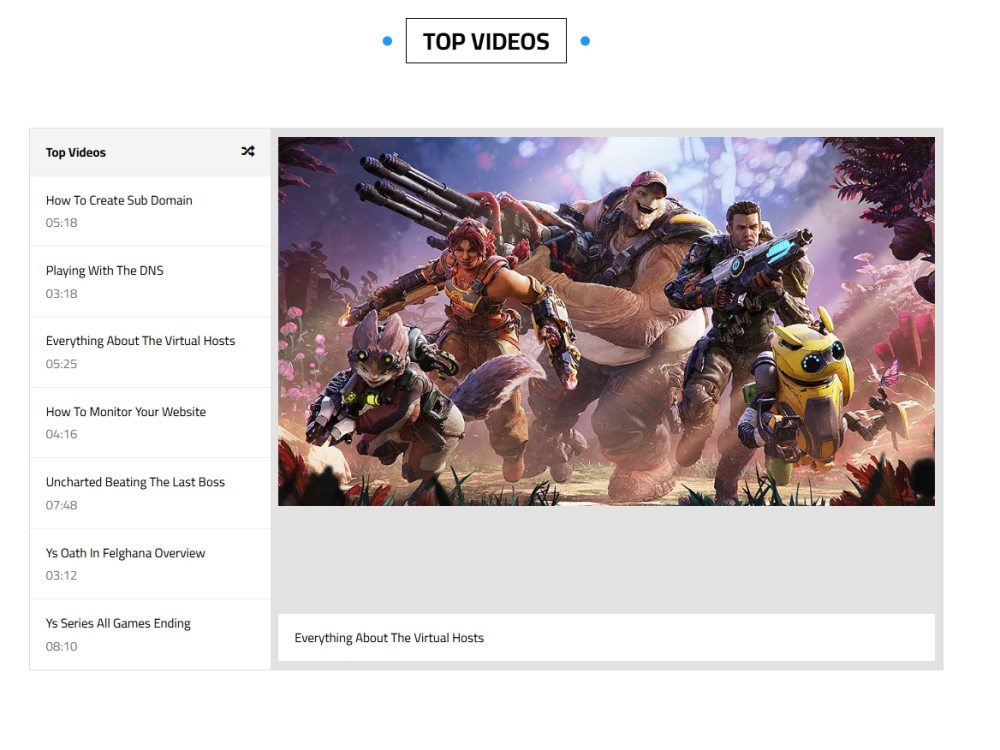
Task: Play How To Monitor Your Website
Action: [x=150, y=423]
